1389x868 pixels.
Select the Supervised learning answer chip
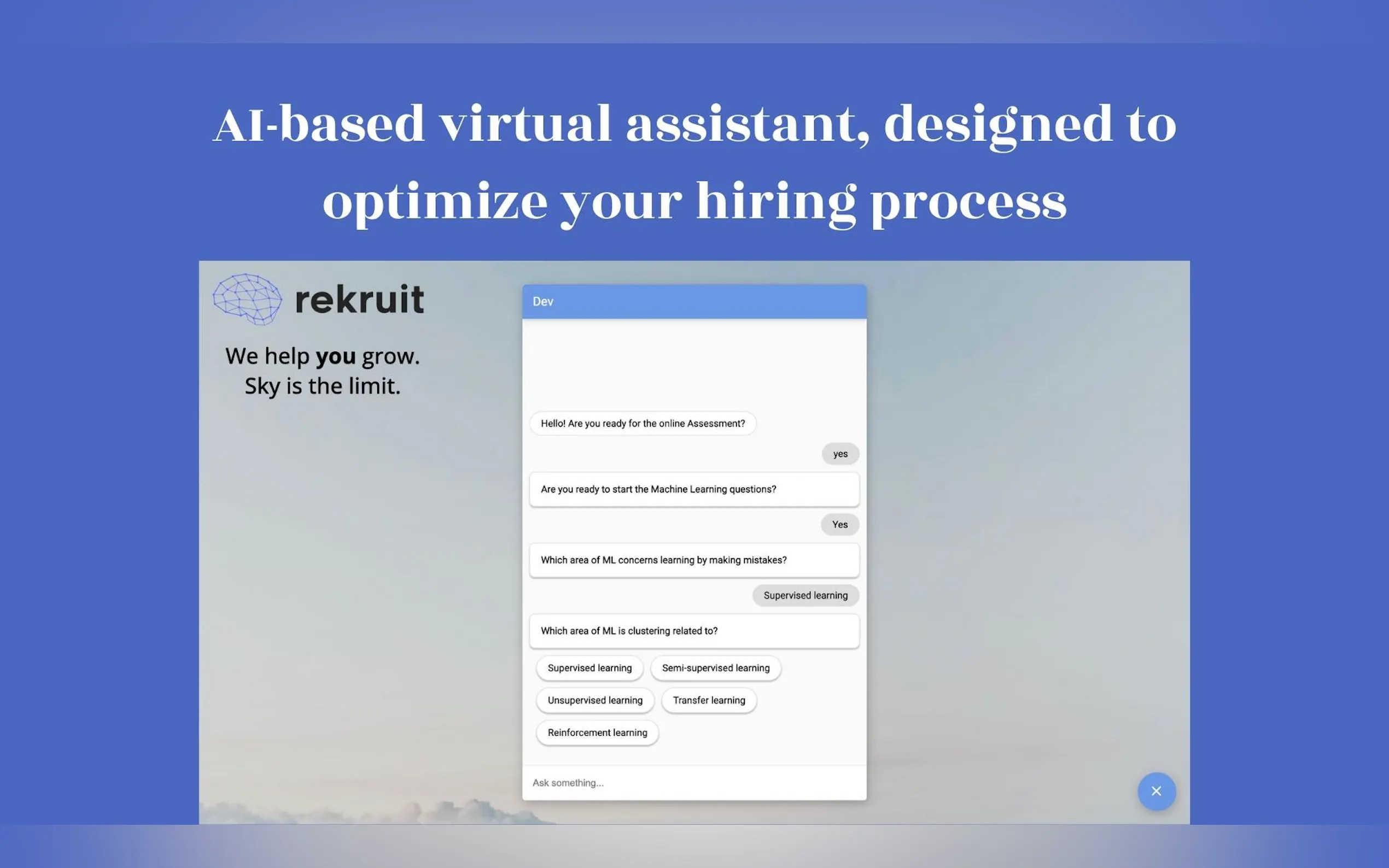coord(589,667)
